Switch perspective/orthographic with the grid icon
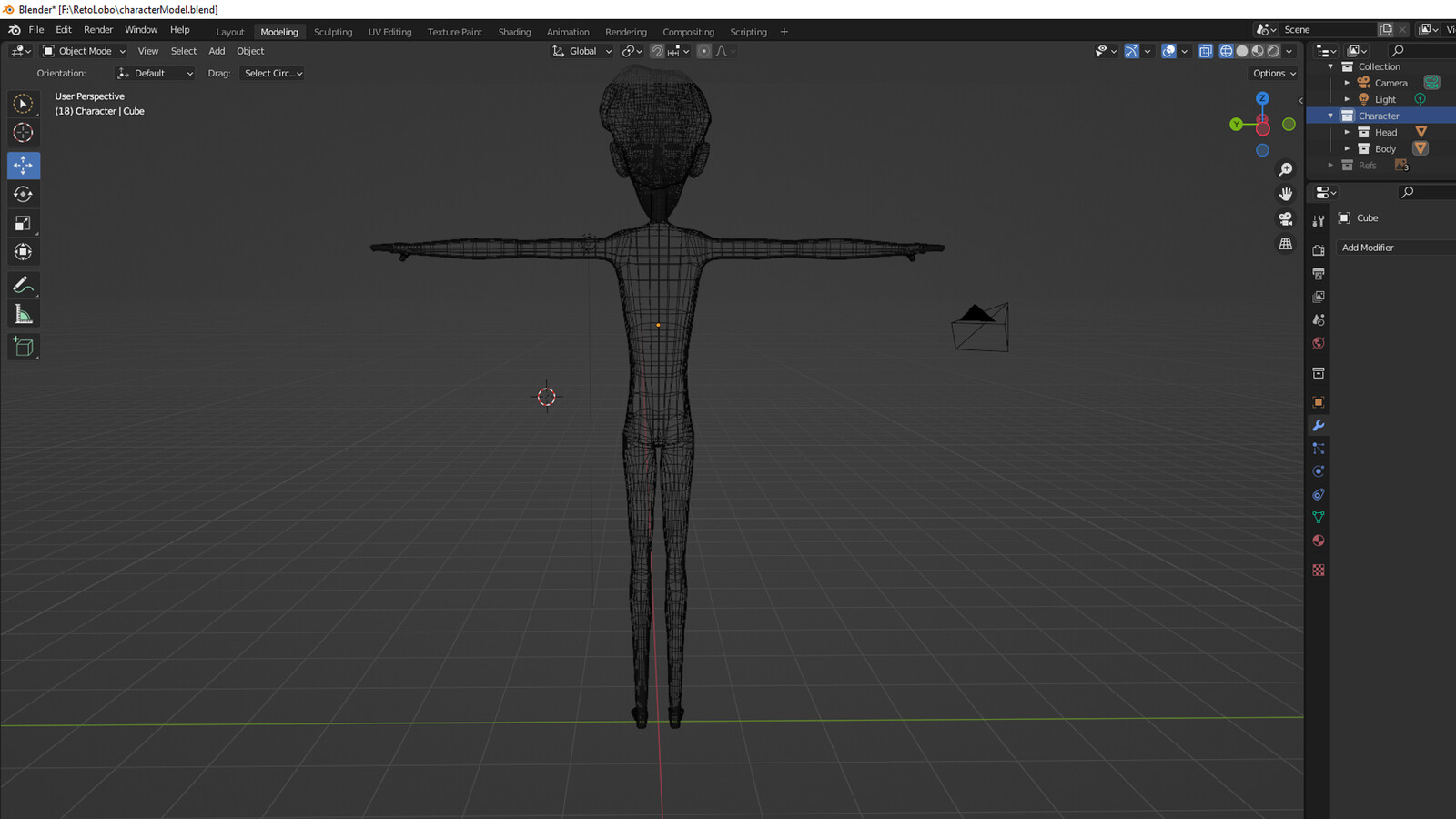 tap(1286, 244)
